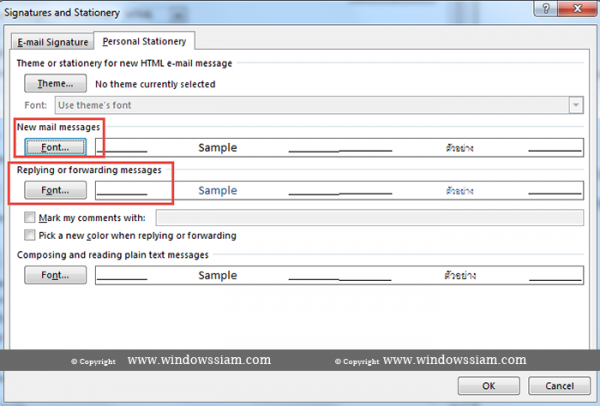Switch to the E-mail Signature tab

point(52,42)
